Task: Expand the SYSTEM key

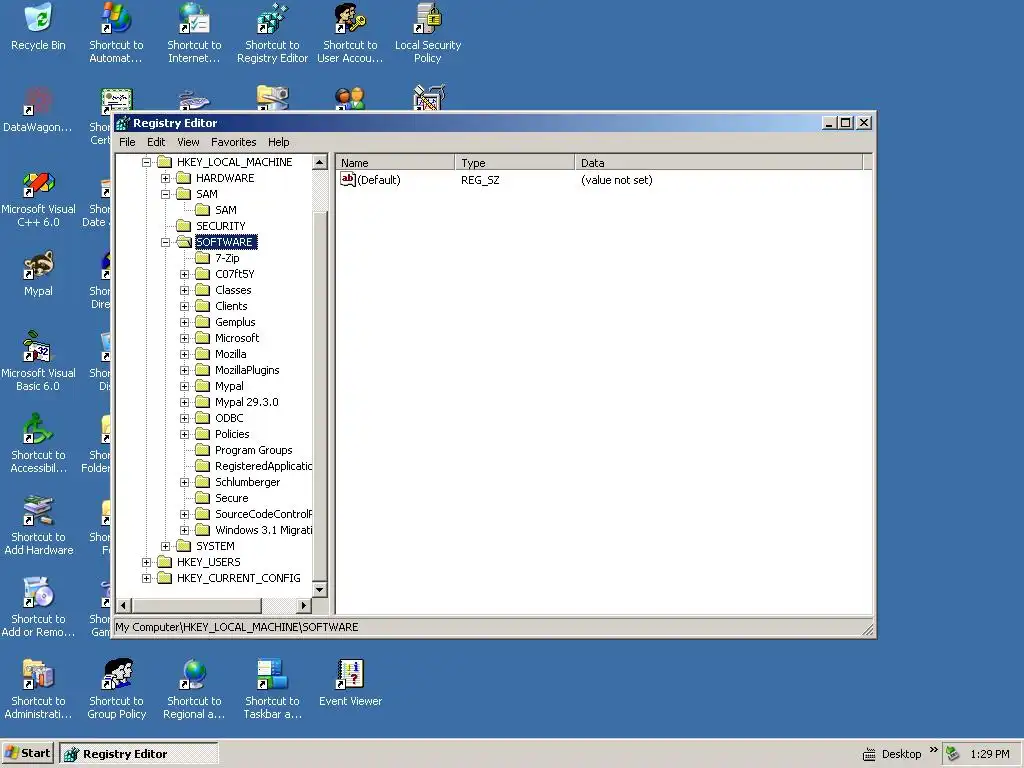Action: click(x=165, y=546)
